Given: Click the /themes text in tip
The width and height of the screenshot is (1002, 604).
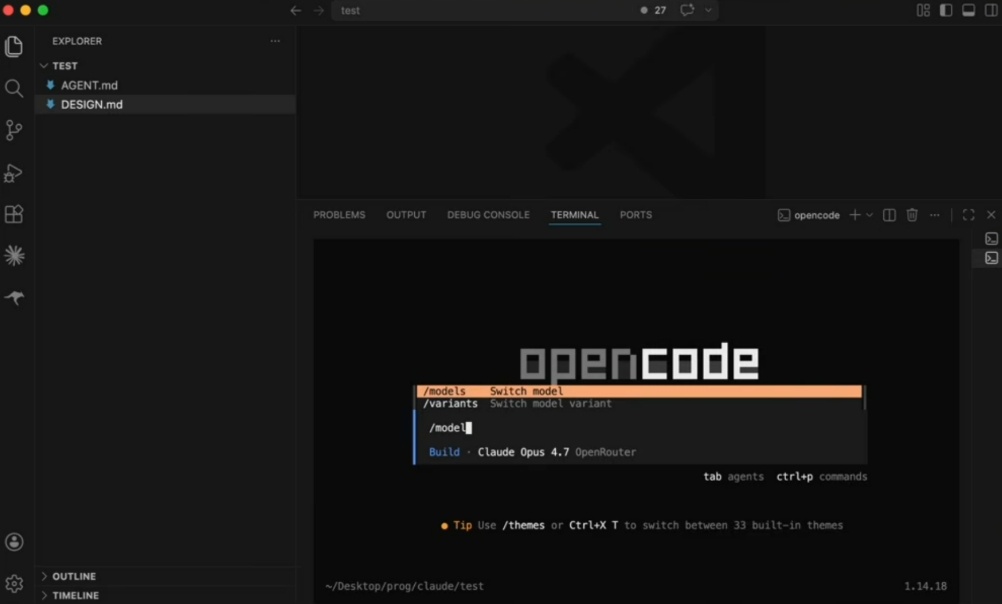Looking at the screenshot, I should tap(523, 525).
